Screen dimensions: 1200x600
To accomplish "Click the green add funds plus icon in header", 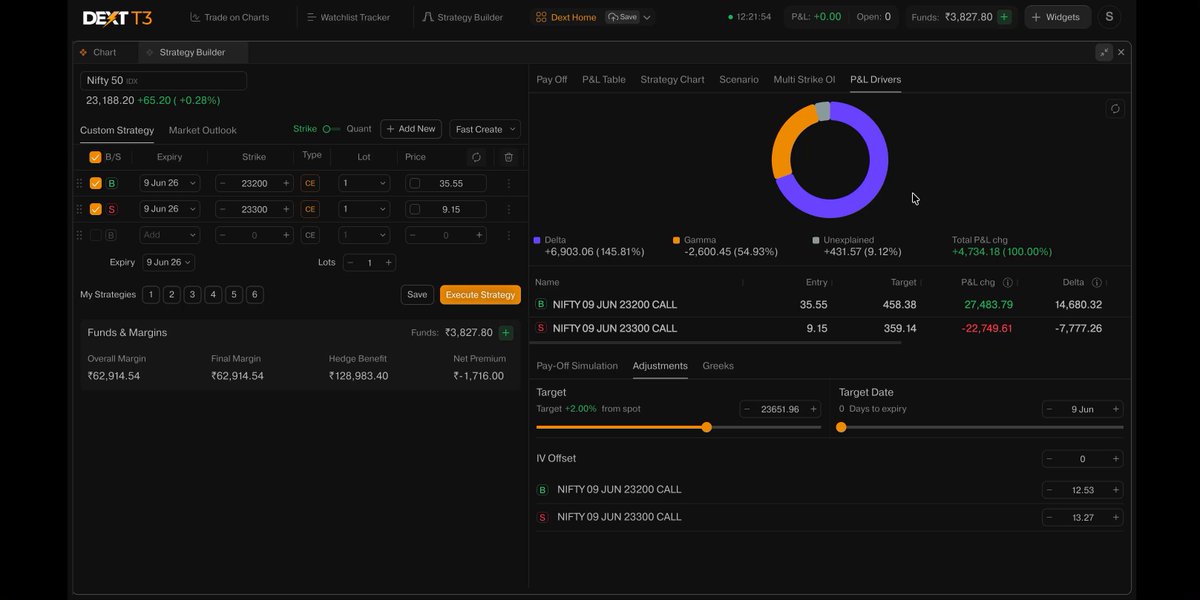I will point(1004,17).
